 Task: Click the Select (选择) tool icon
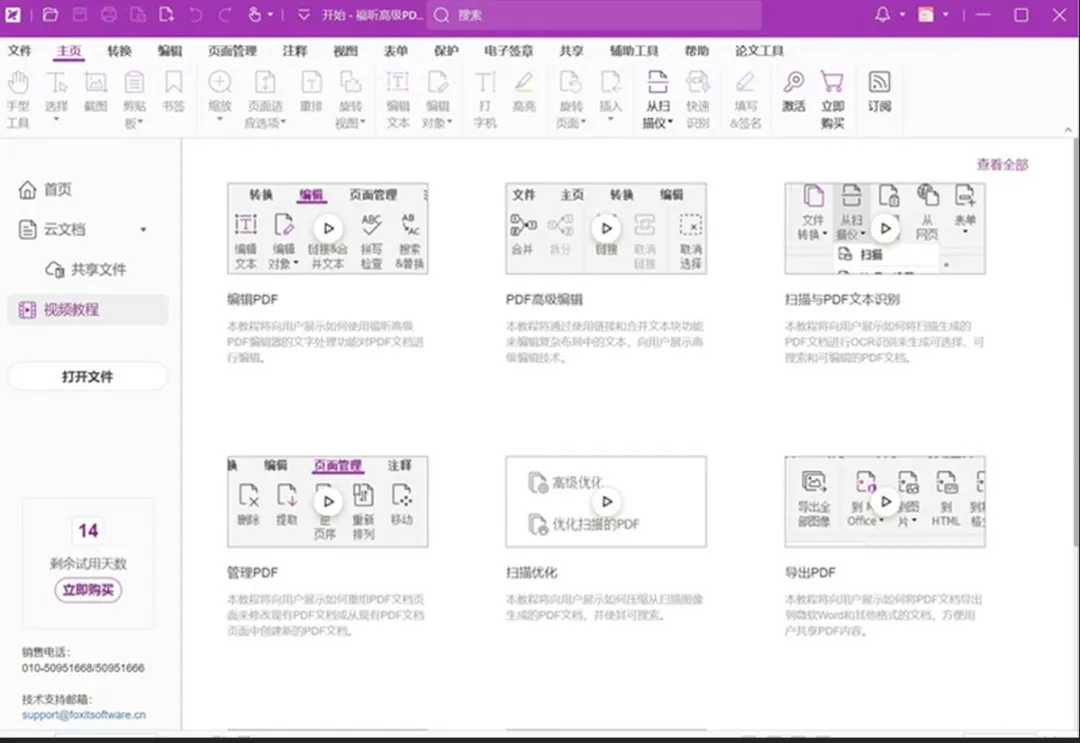[56, 83]
